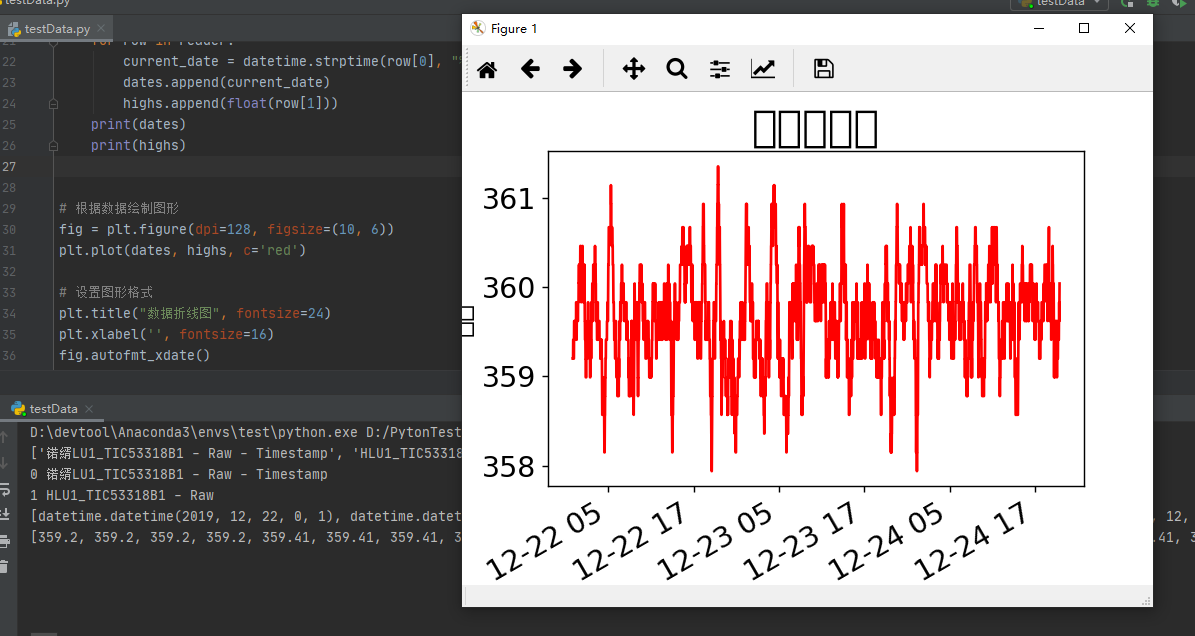Click the code 'dates.append(current_date)'
1195x636 pixels.
tap(226, 82)
